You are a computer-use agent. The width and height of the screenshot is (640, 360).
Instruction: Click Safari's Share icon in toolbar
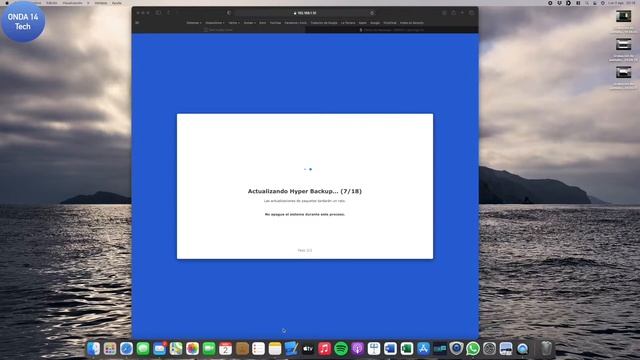coord(453,13)
